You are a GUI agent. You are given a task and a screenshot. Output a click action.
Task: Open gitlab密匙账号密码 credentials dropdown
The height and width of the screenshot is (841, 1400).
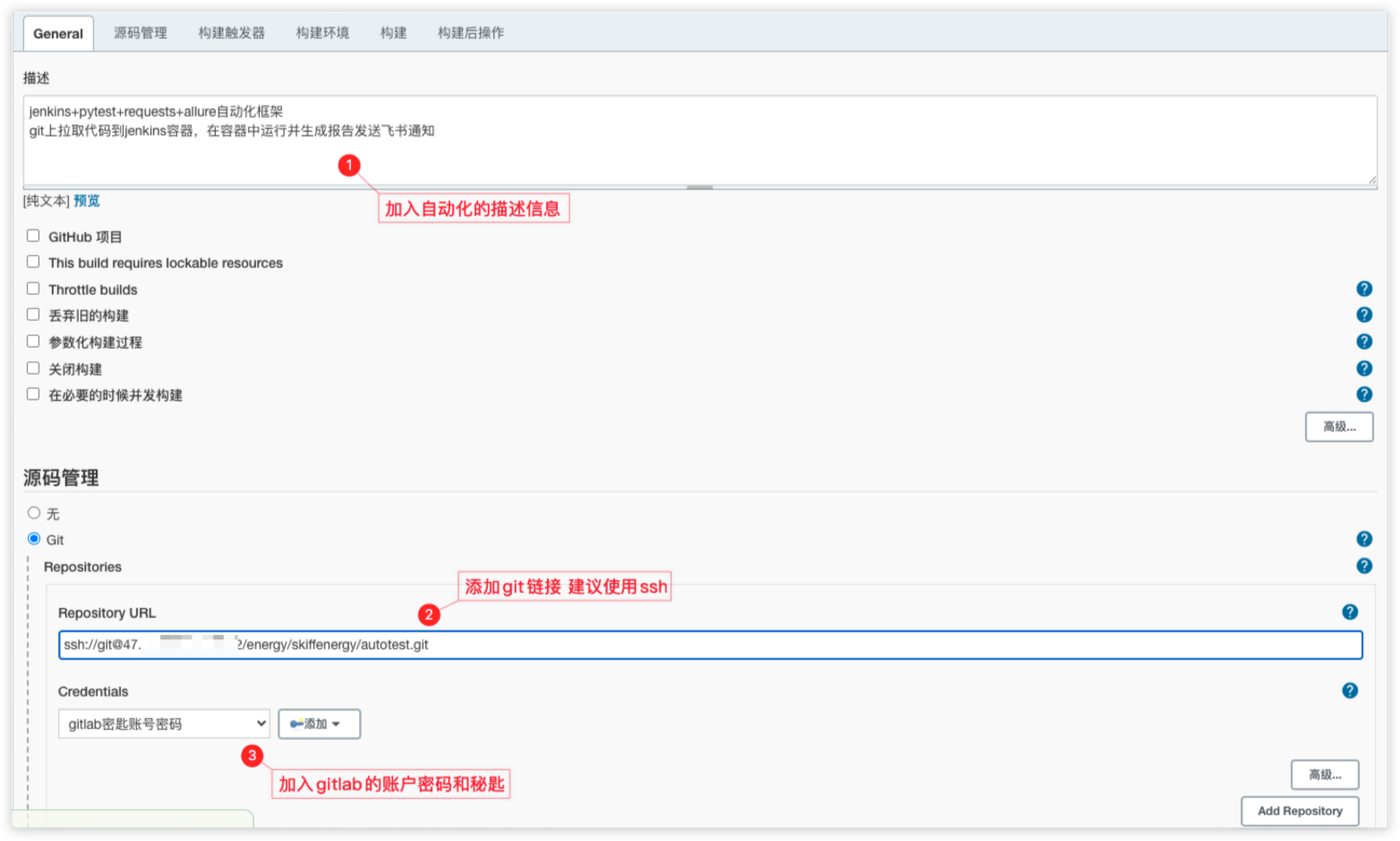164,724
